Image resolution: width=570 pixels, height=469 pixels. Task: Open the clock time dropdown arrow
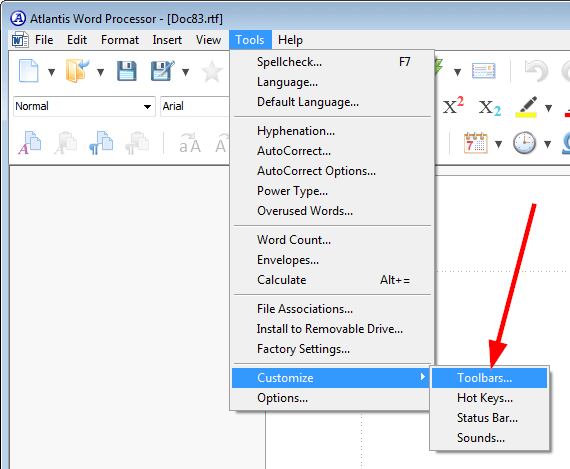(547, 144)
